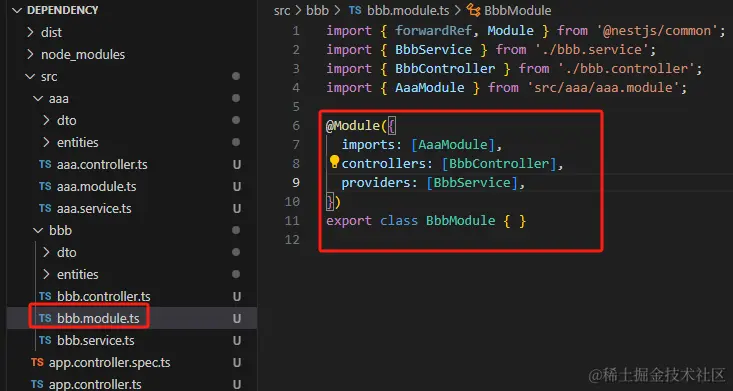The height and width of the screenshot is (391, 733).
Task: Click line number 6 in gutter
Action: click(x=295, y=126)
